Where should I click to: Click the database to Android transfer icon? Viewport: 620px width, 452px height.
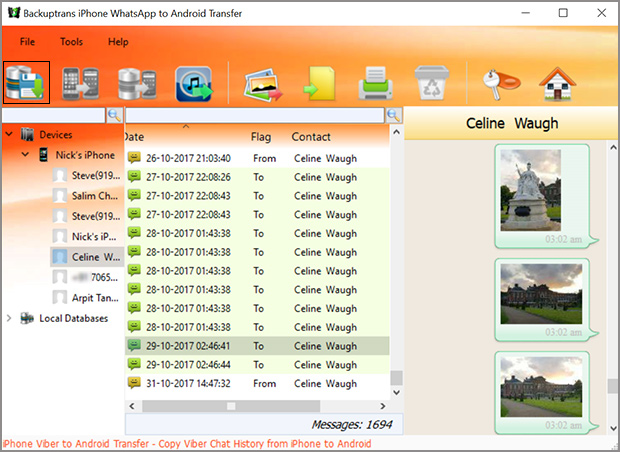coord(137,83)
